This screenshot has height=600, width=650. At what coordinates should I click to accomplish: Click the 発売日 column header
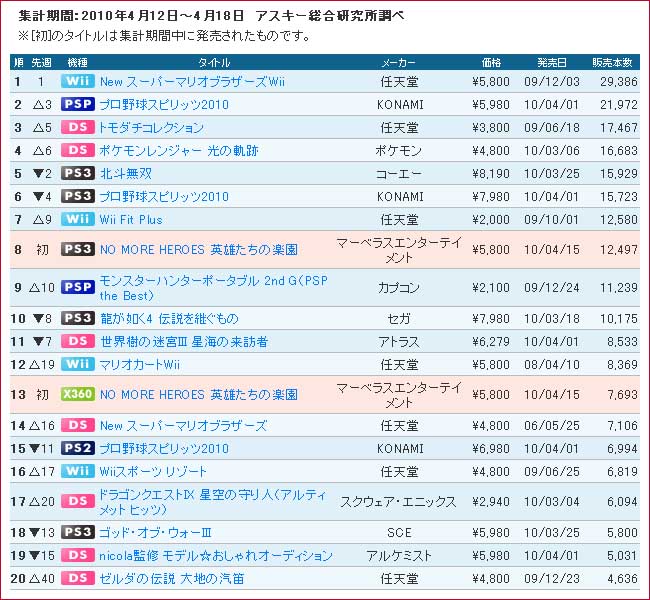(552, 63)
